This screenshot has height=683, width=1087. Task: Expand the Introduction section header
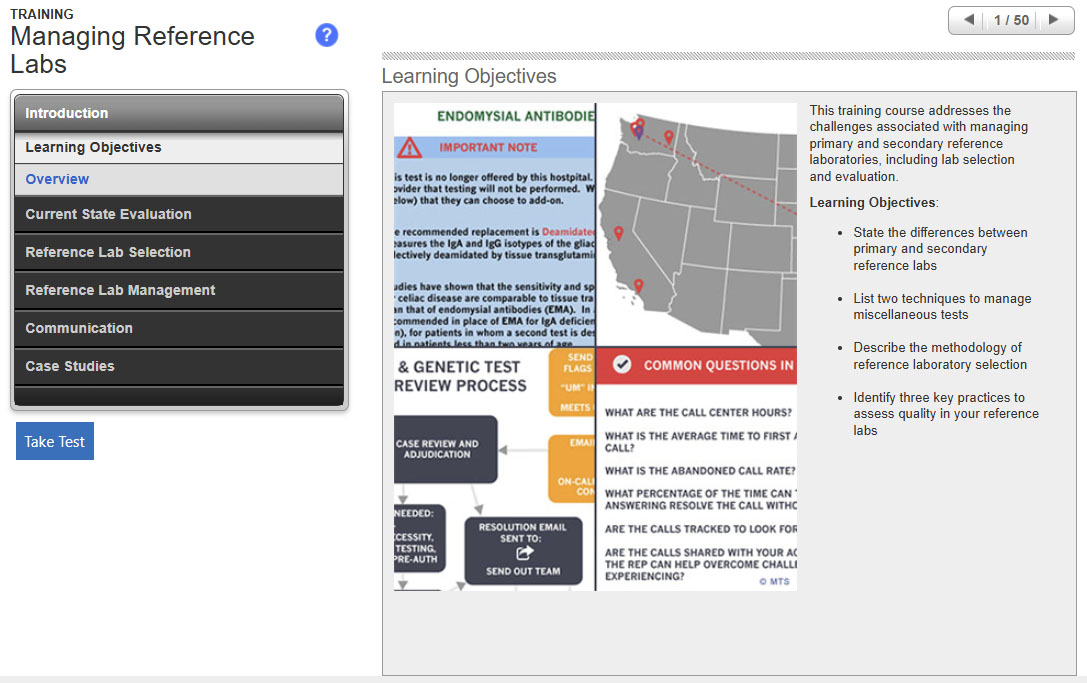[179, 113]
